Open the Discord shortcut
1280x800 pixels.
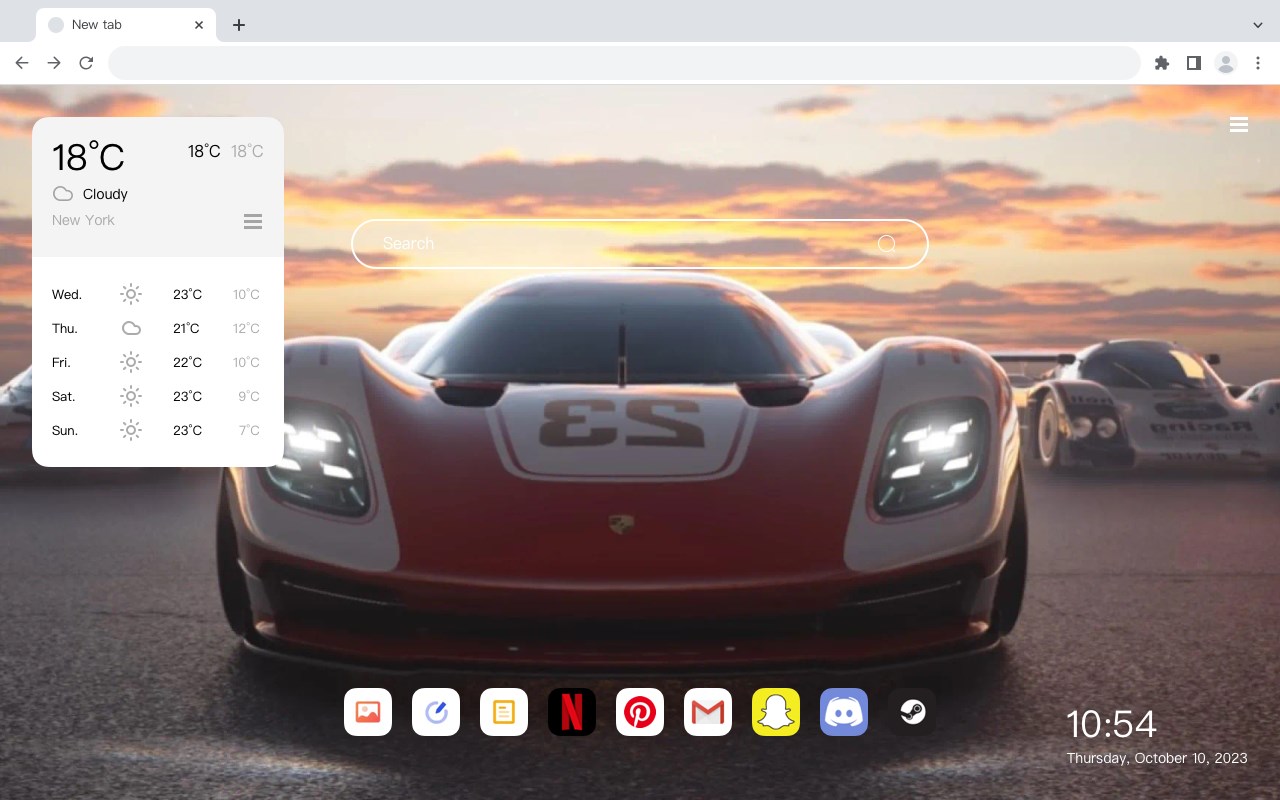coord(844,712)
